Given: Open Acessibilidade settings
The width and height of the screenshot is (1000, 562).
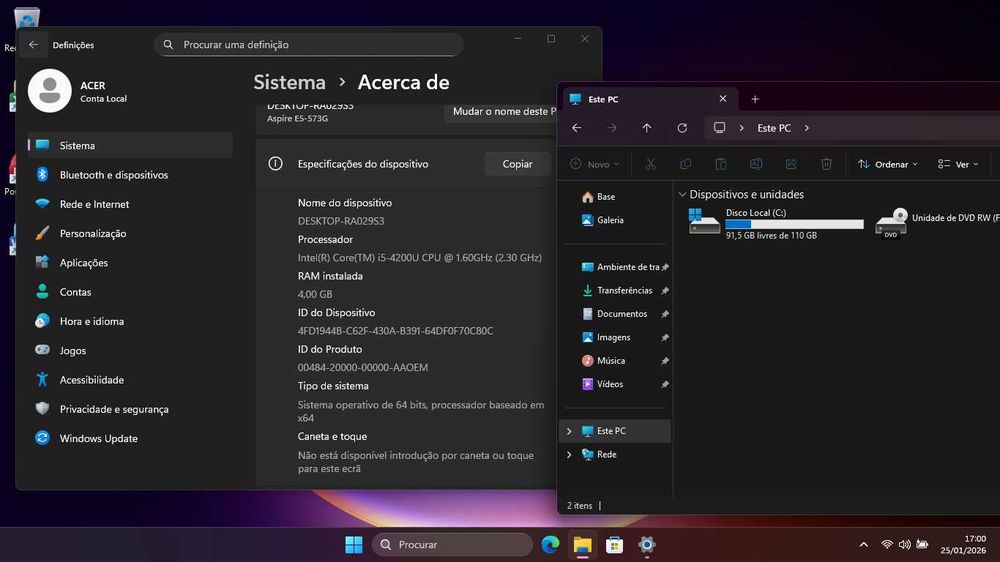Looking at the screenshot, I should [x=130, y=380].
